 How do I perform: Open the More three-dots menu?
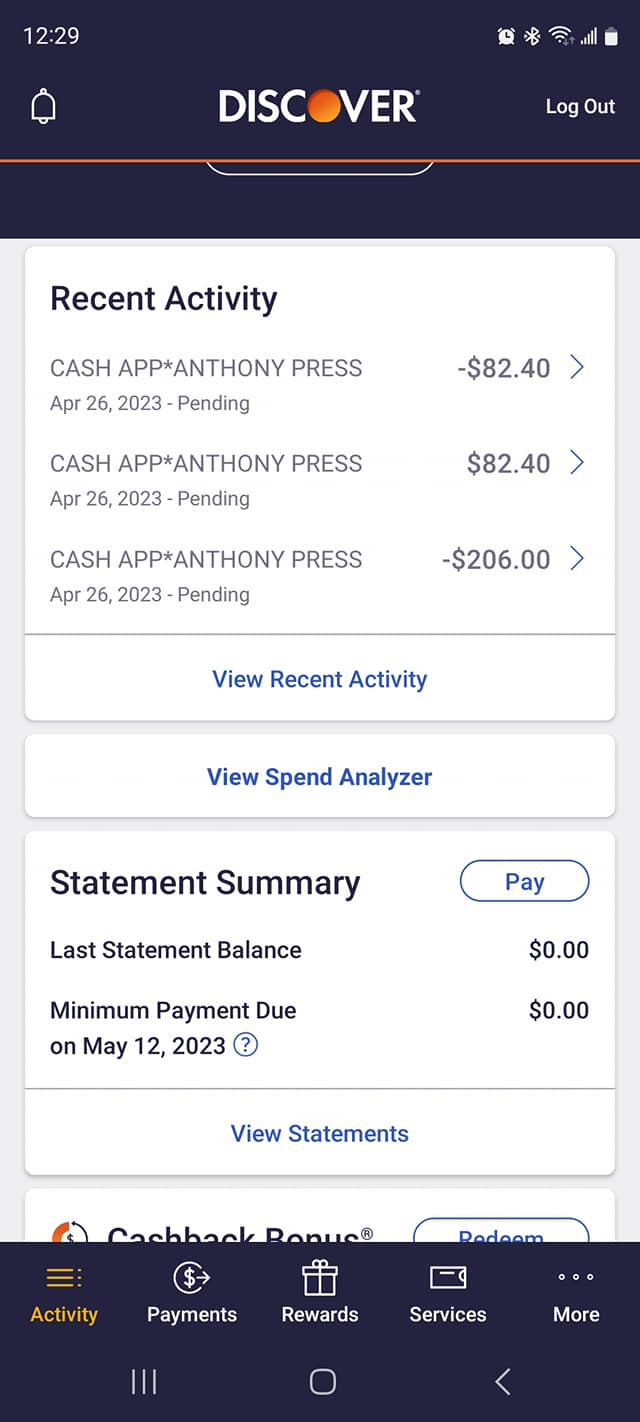tap(576, 1278)
